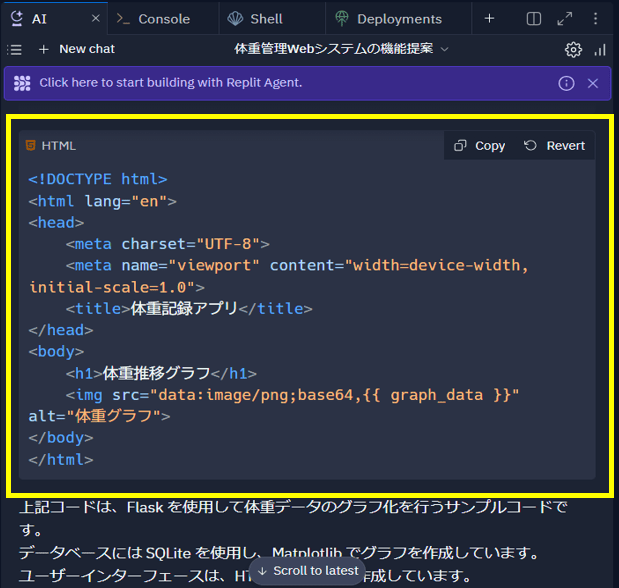The height and width of the screenshot is (588, 619).
Task: Switch to the Shell tab
Action: tap(255, 19)
